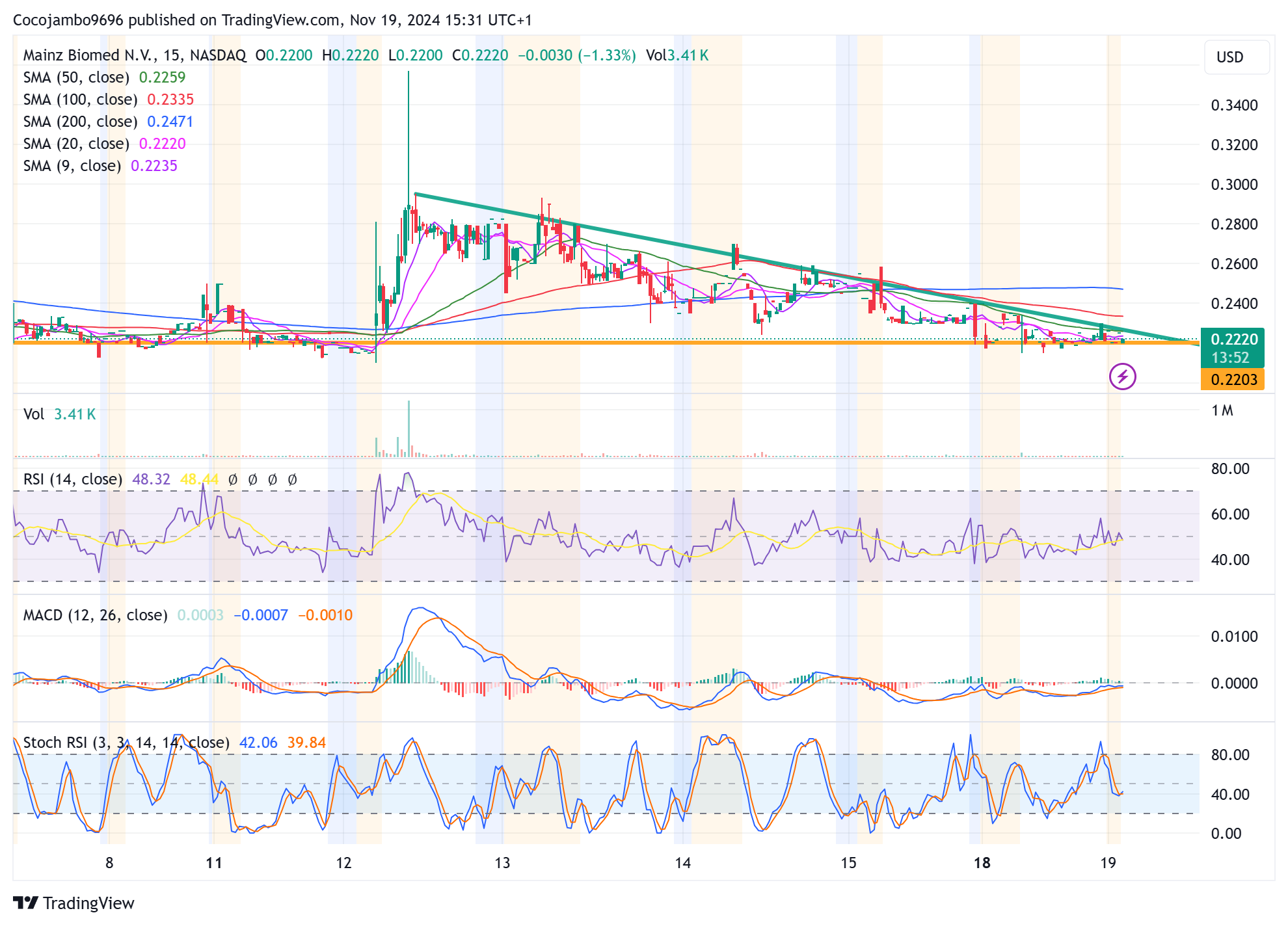1288x926 pixels.
Task: Click the Stoch RSI value 42.06
Action: pyautogui.click(x=258, y=743)
